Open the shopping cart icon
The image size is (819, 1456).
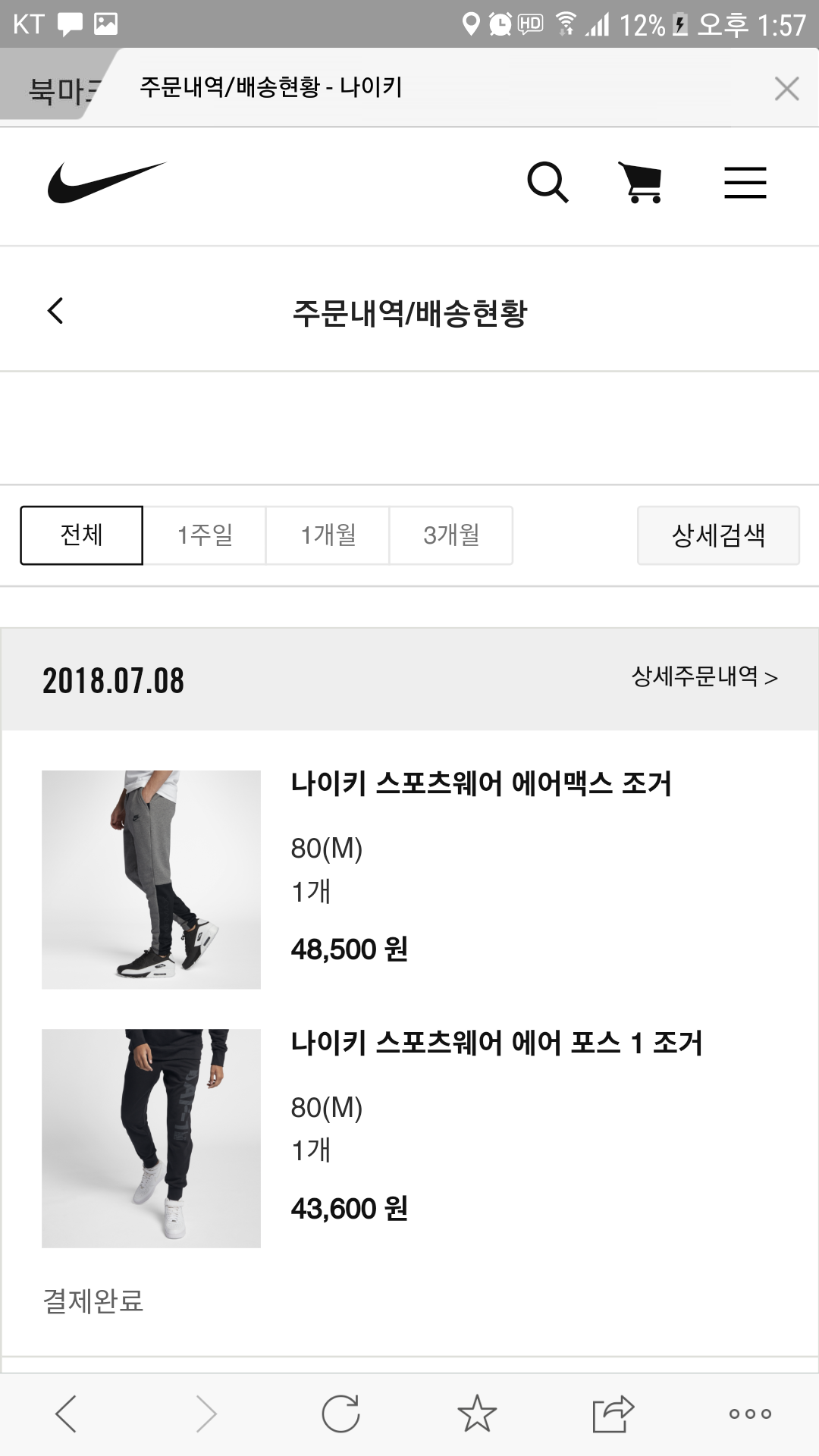642,183
